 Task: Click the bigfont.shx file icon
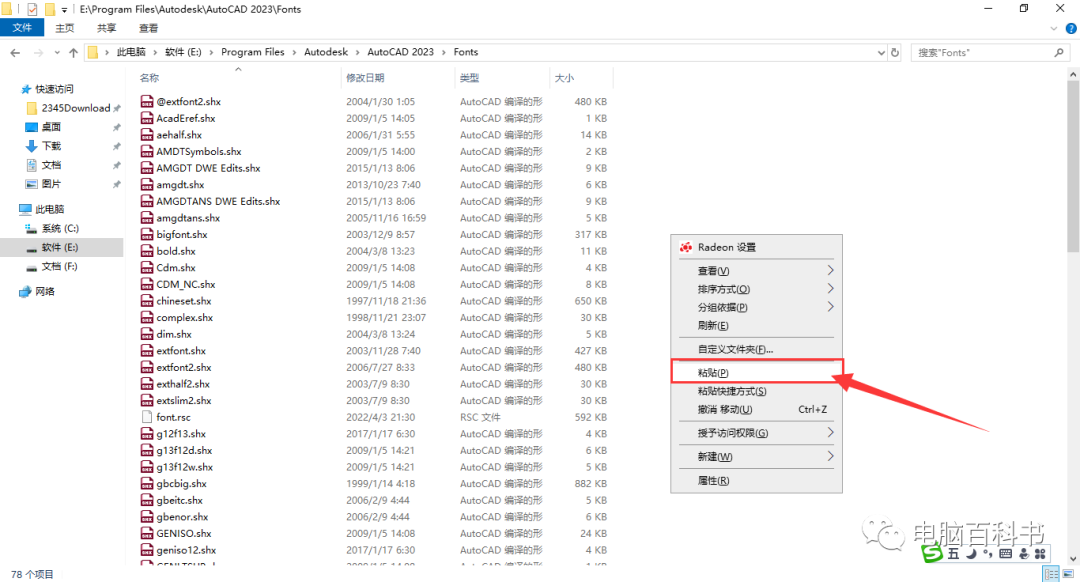click(x=147, y=234)
